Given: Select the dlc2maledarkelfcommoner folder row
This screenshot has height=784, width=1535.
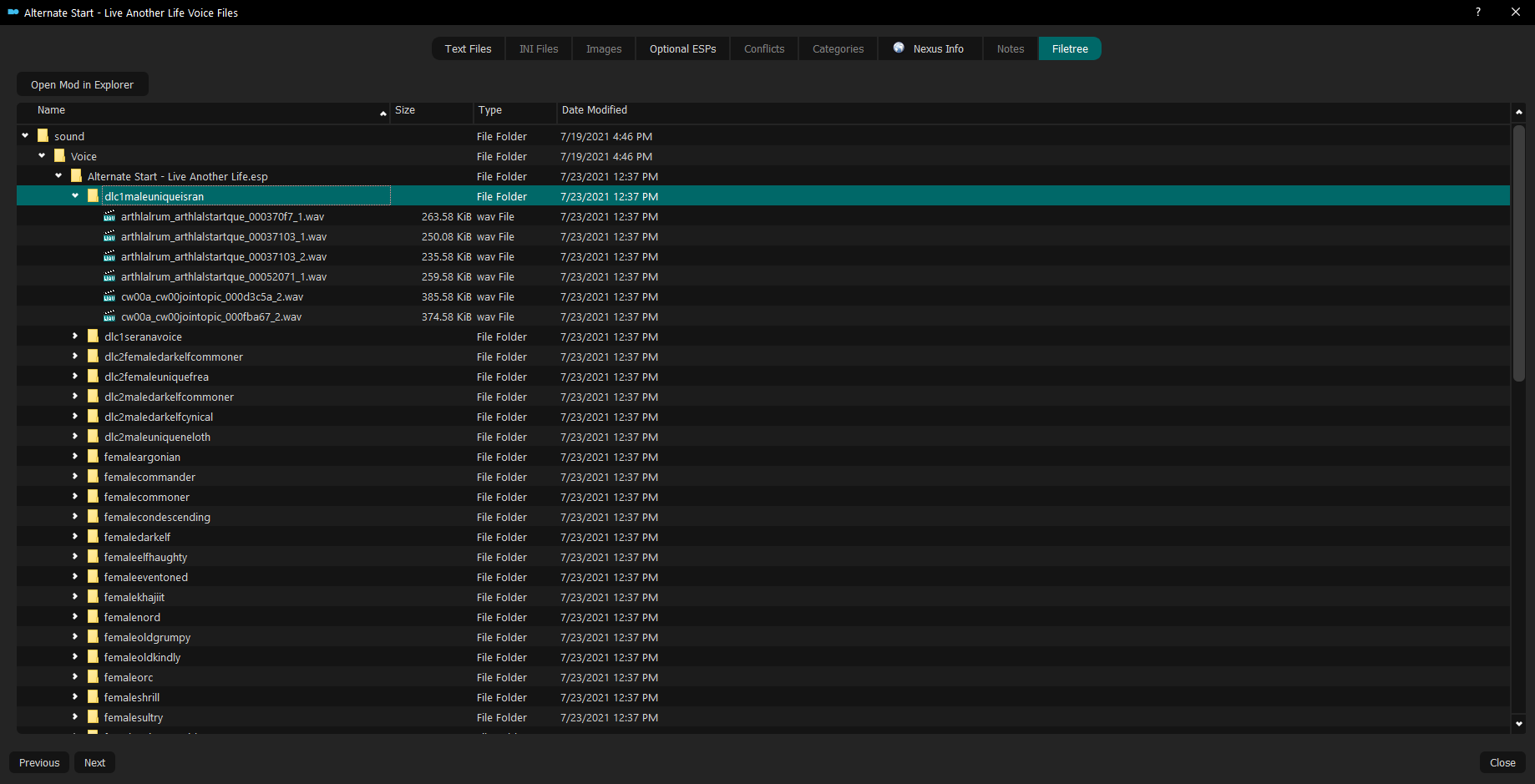Looking at the screenshot, I should point(763,397).
